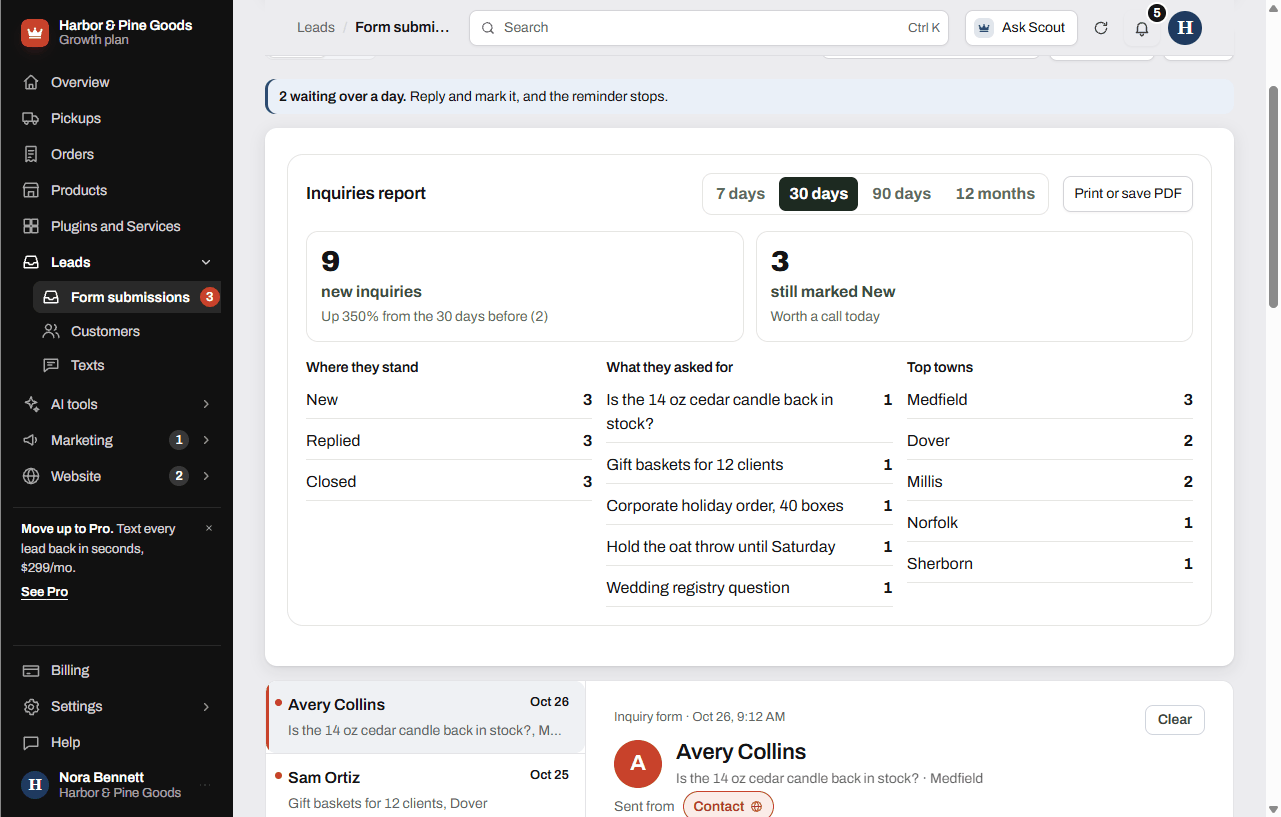This screenshot has width=1281, height=817.
Task: Switch report range to 7 days
Action: tap(740, 194)
